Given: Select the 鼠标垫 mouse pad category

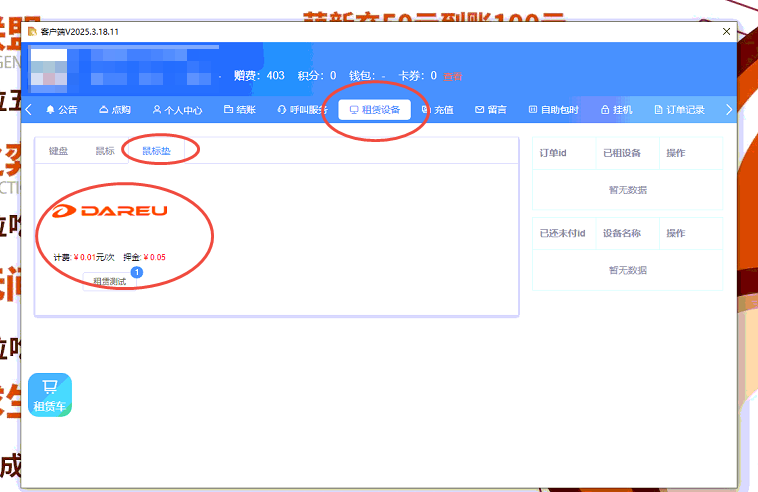Looking at the screenshot, I should pyautogui.click(x=156, y=151).
